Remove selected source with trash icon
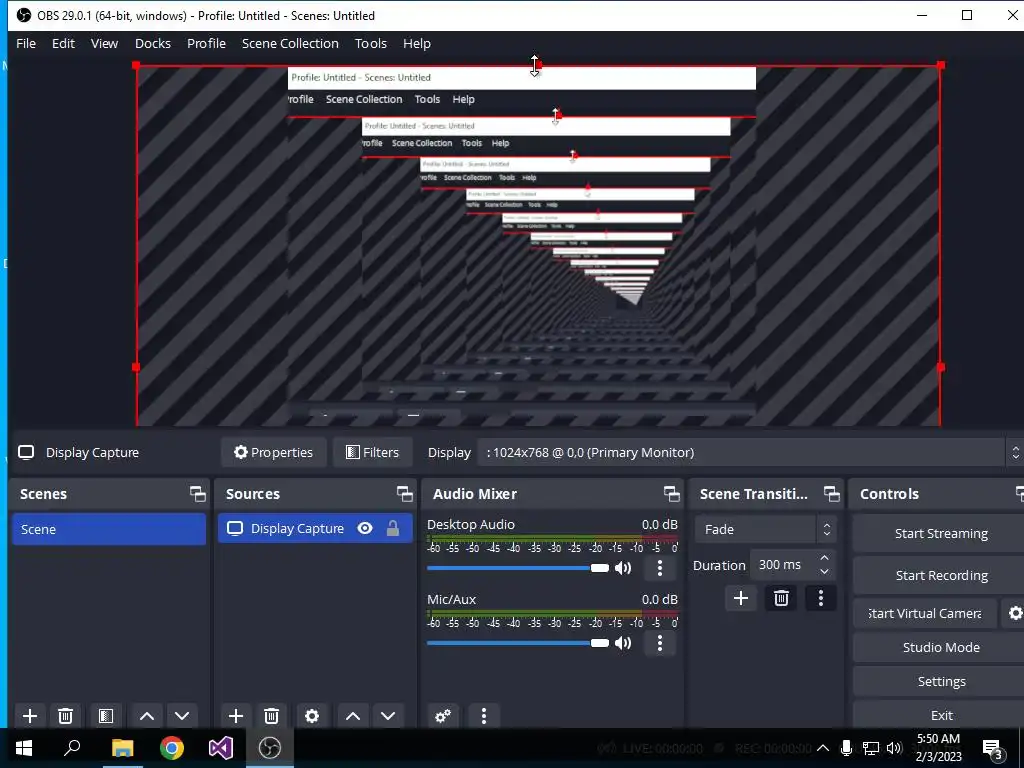This screenshot has height=768, width=1024. (x=272, y=716)
